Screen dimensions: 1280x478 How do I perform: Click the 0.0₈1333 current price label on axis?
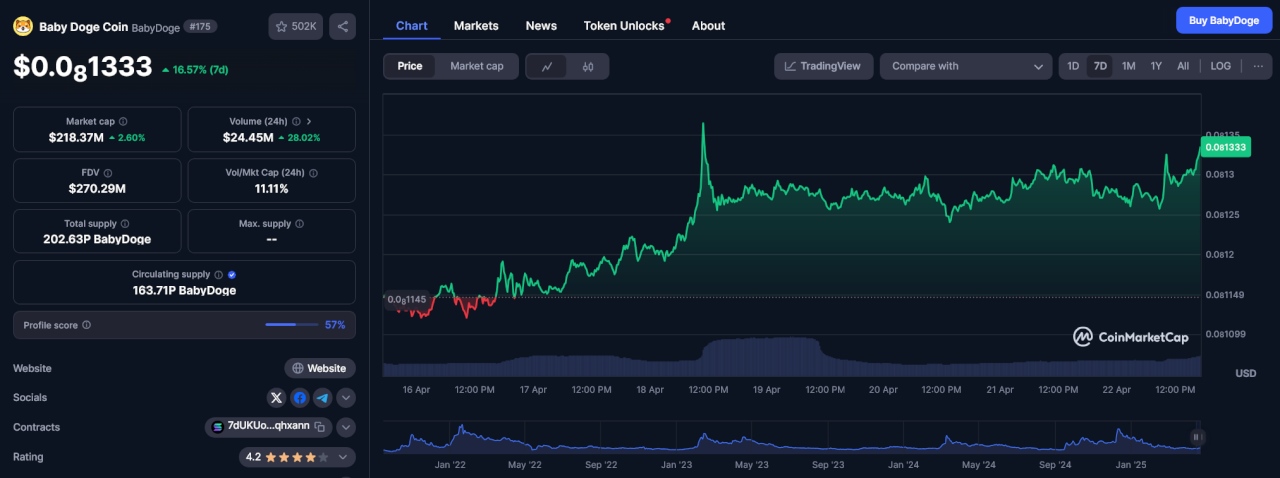click(1225, 147)
